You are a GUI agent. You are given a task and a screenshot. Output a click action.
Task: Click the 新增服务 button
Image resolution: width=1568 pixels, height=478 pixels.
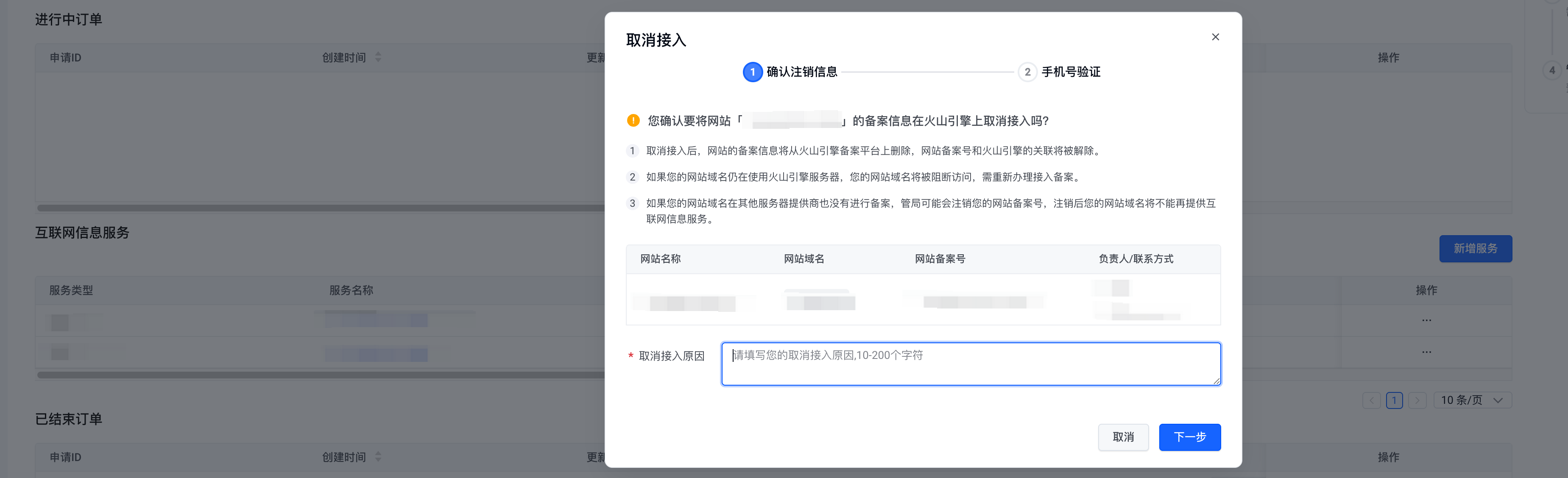1475,249
